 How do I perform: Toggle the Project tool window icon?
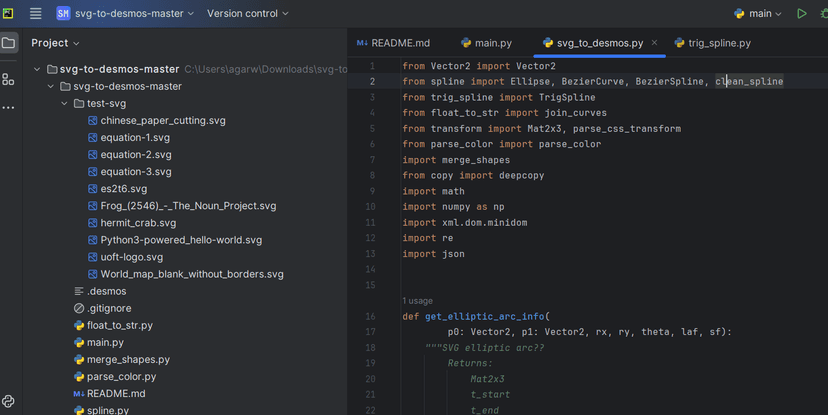pyautogui.click(x=9, y=43)
